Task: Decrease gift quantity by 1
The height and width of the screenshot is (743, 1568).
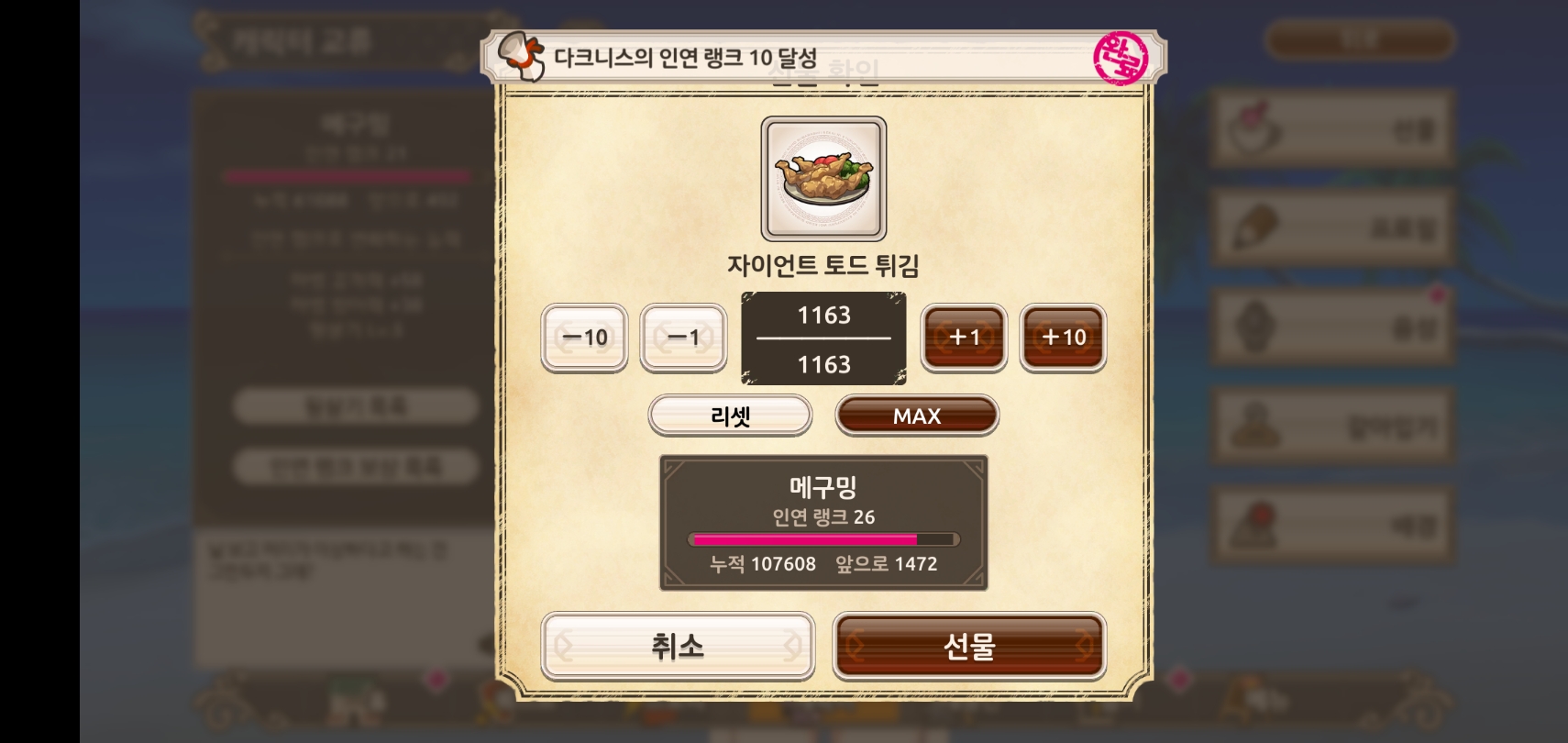Action: [683, 338]
